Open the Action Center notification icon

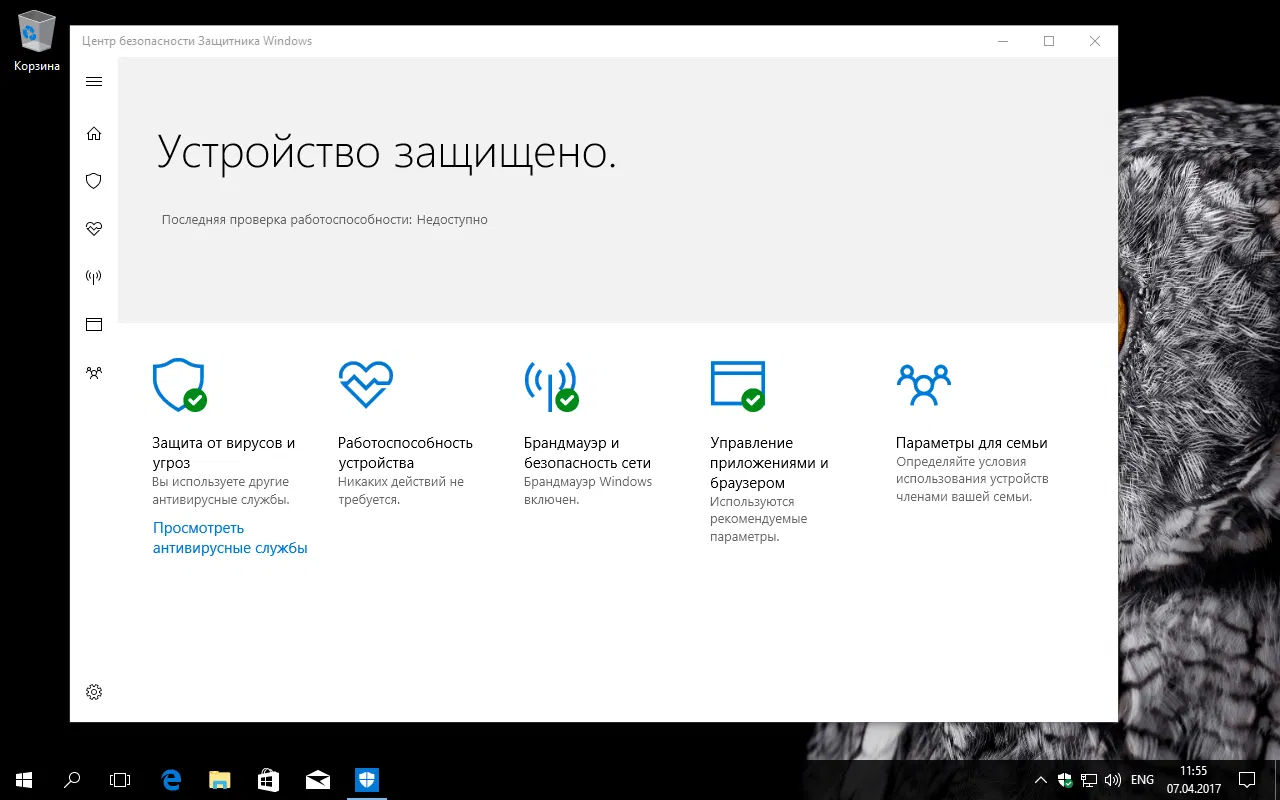click(1246, 779)
